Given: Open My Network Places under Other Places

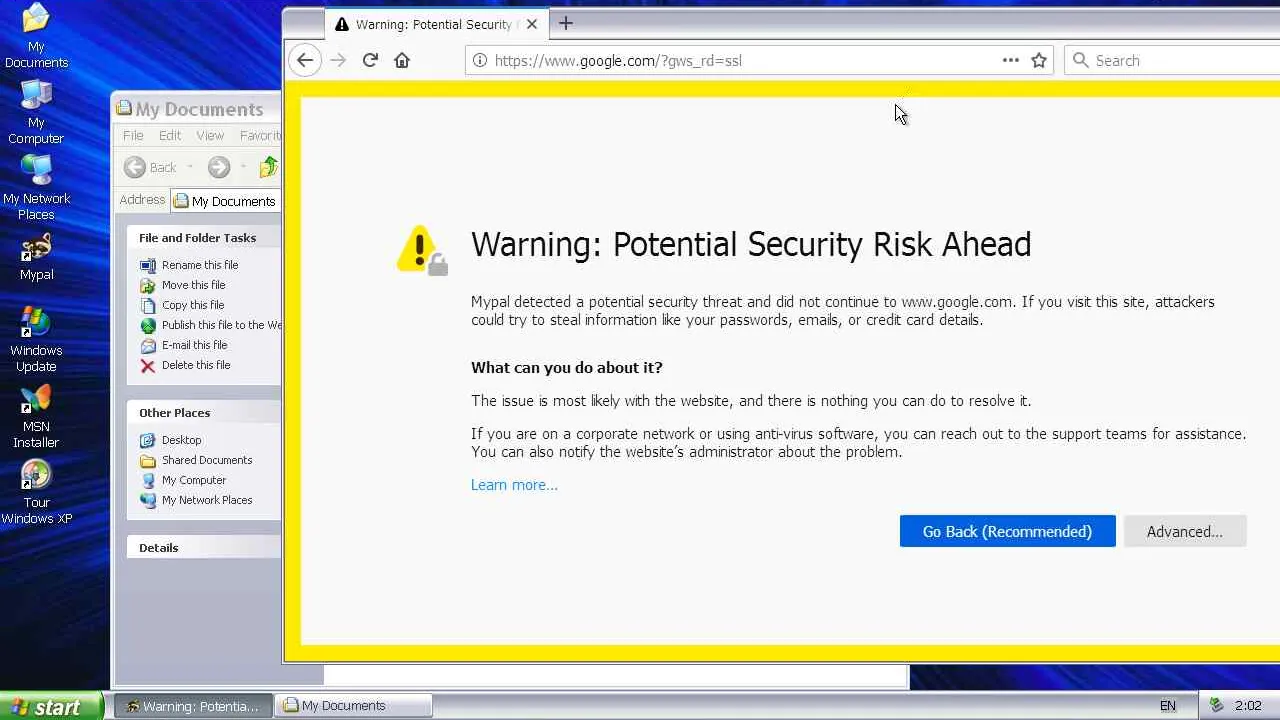Looking at the screenshot, I should (x=207, y=500).
